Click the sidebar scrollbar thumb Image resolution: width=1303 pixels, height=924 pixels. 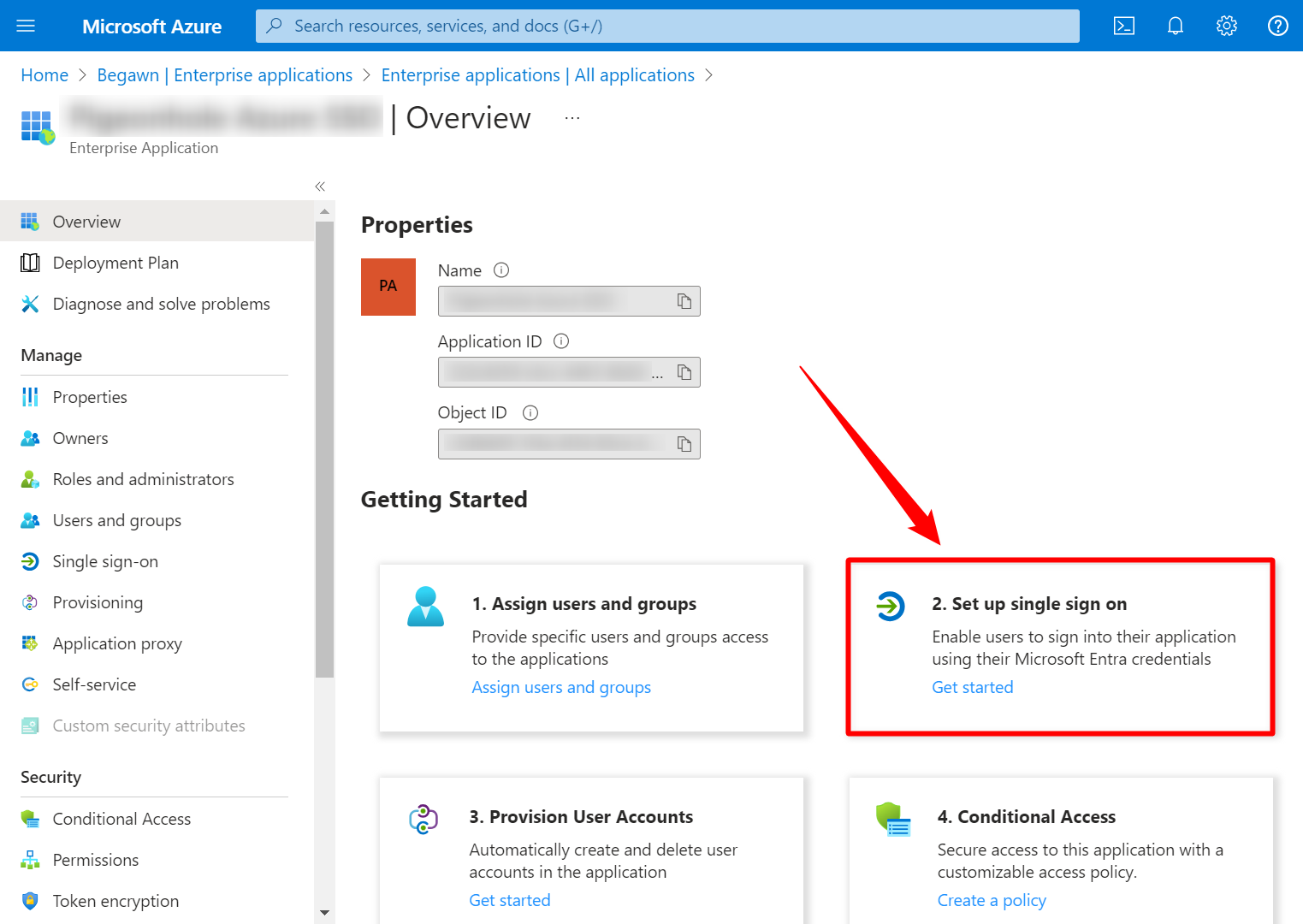324,450
